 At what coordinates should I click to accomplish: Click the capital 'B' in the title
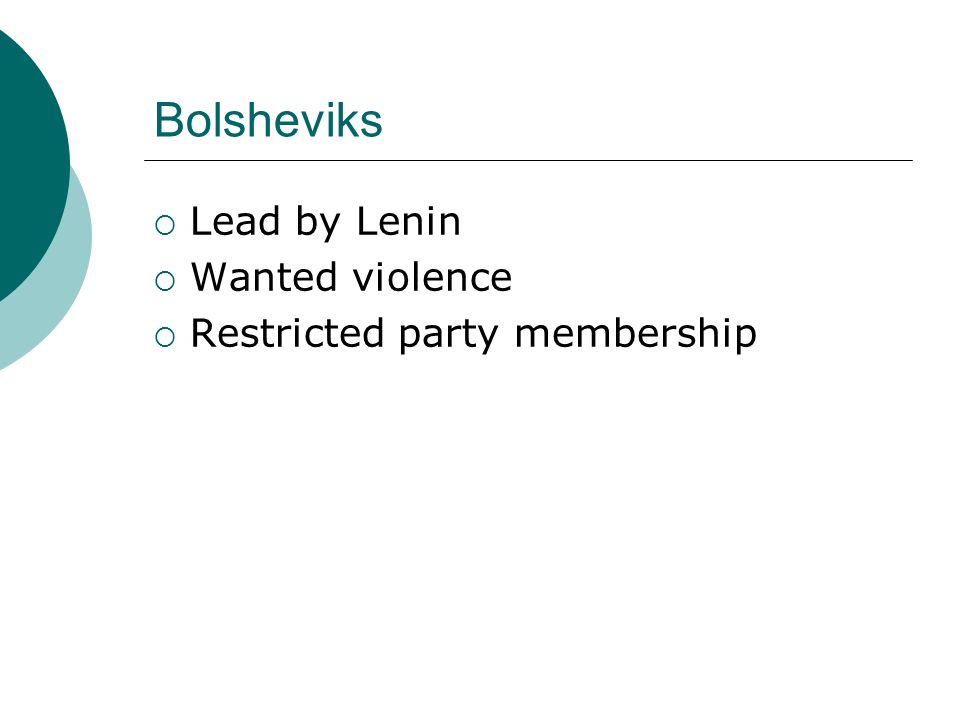coord(169,120)
